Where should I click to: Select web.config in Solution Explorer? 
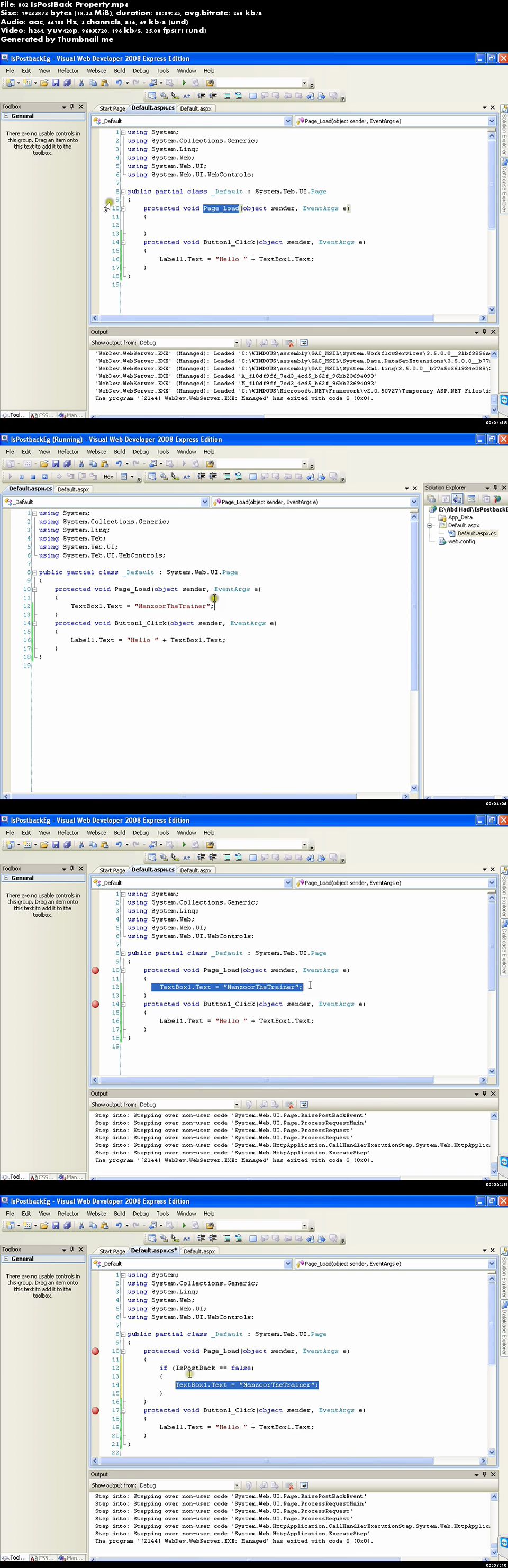click(461, 541)
